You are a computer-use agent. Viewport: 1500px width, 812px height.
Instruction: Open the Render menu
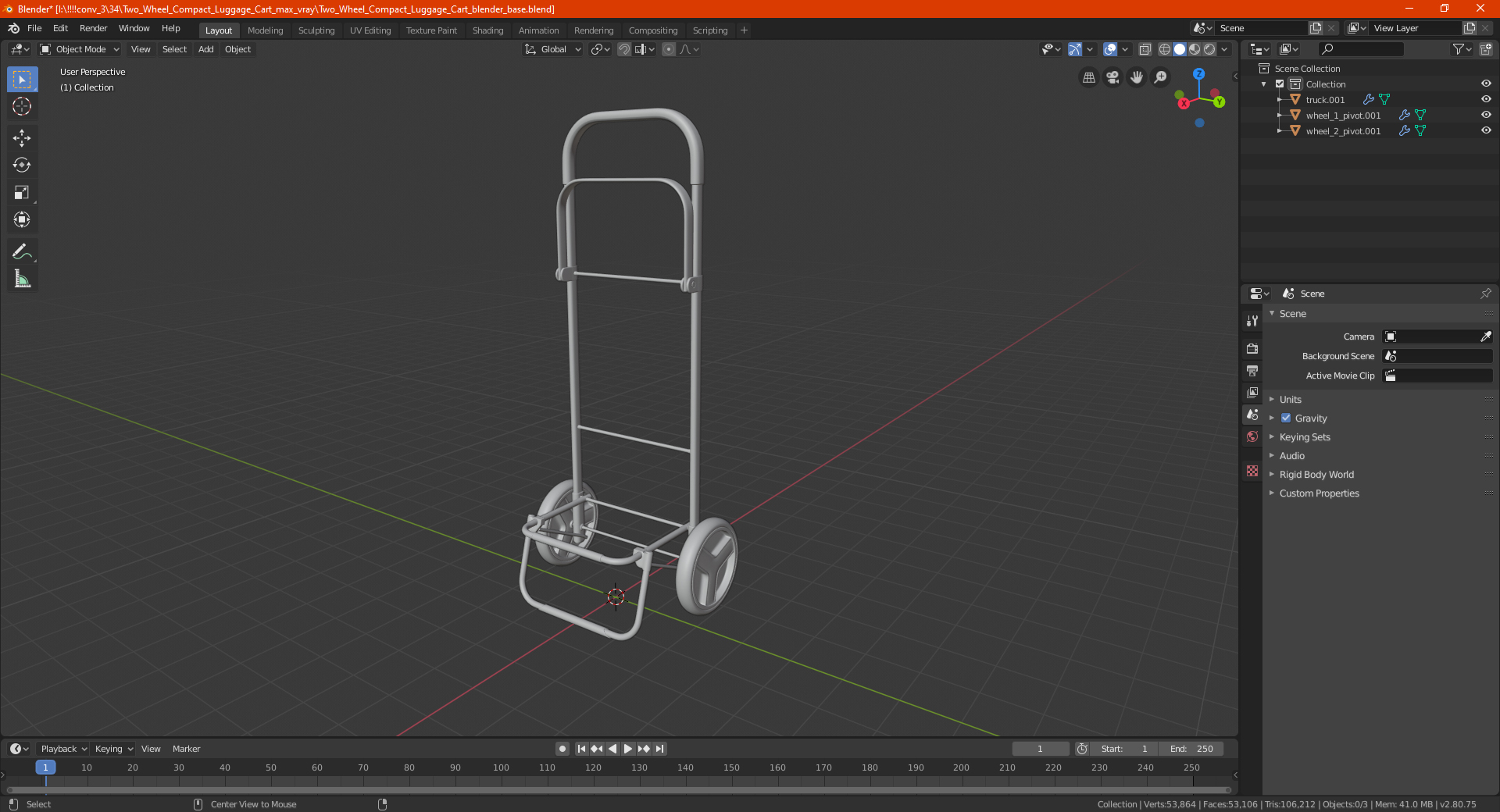pos(93,28)
